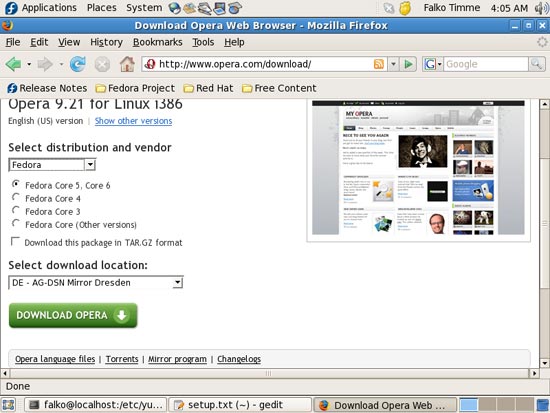Image resolution: width=550 pixels, height=413 pixels.
Task: Open the History menu
Action: click(106, 42)
